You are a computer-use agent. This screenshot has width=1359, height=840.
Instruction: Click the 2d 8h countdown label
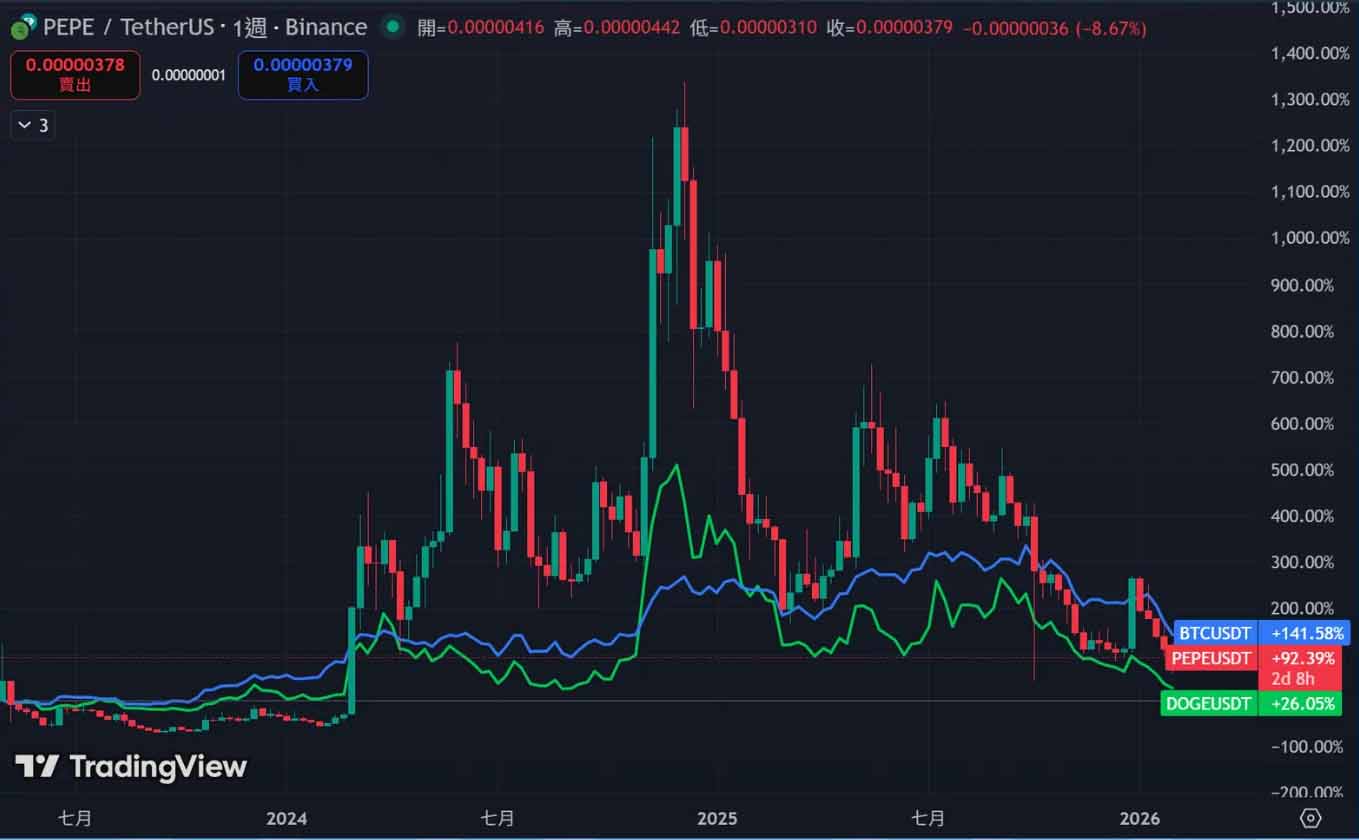click(1295, 679)
